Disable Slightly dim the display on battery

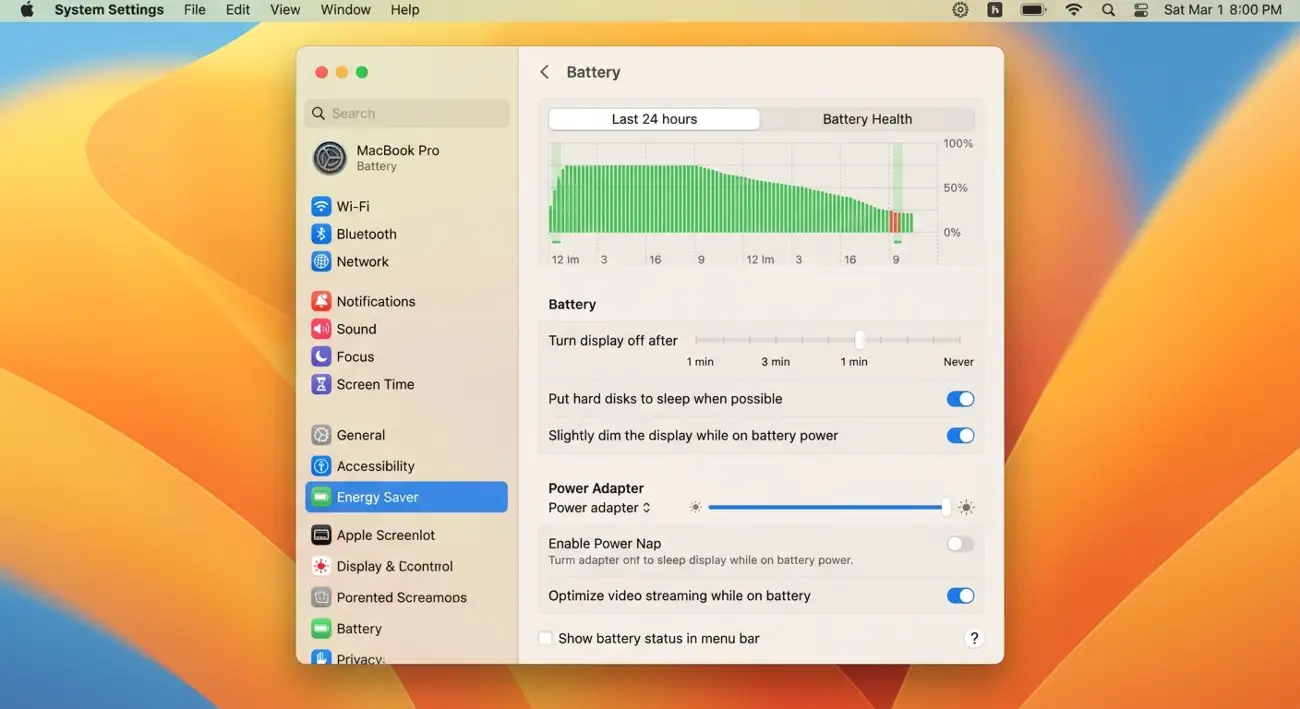click(x=960, y=436)
